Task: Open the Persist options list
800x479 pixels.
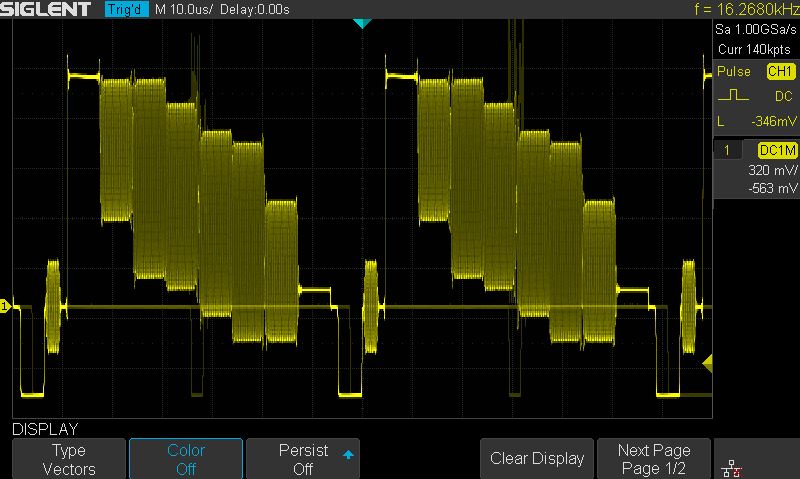Action: pyautogui.click(x=303, y=459)
